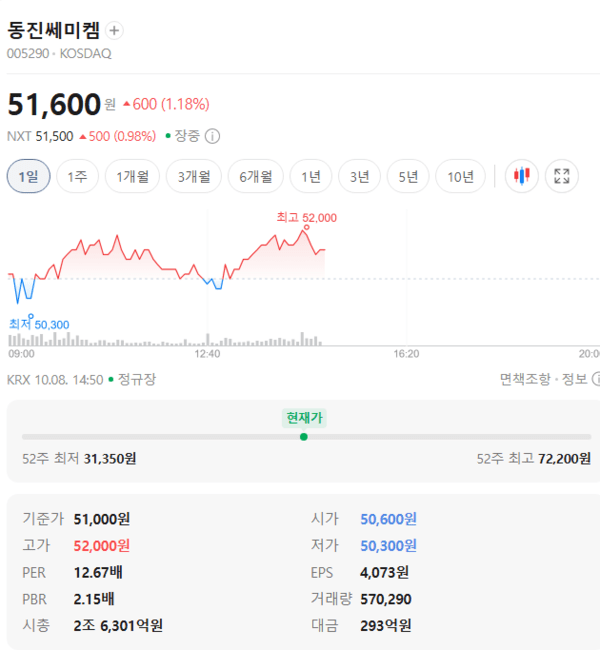Click the 12:40 time axis label
This screenshot has width=600, height=650.
tap(207, 354)
